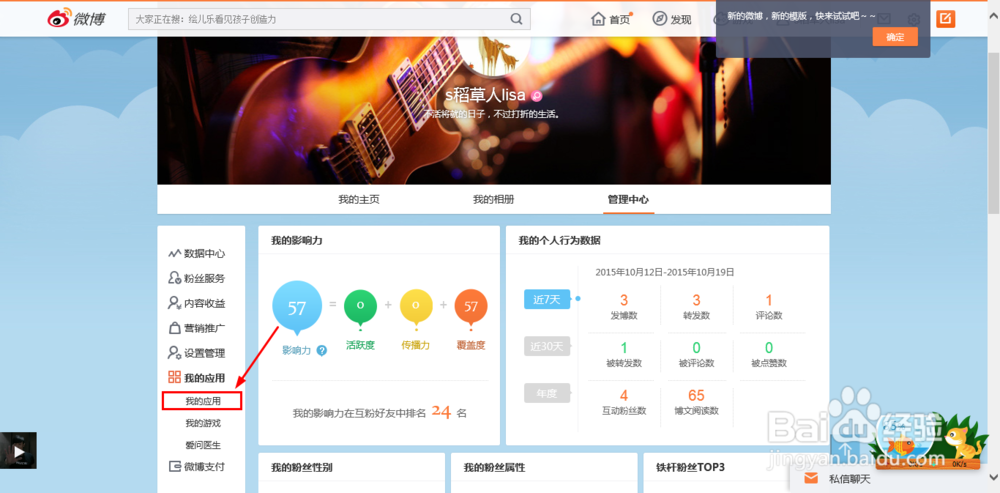This screenshot has width=1000, height=493.
Task: Click the 我的粉丝性别 panel title
Action: point(302,467)
